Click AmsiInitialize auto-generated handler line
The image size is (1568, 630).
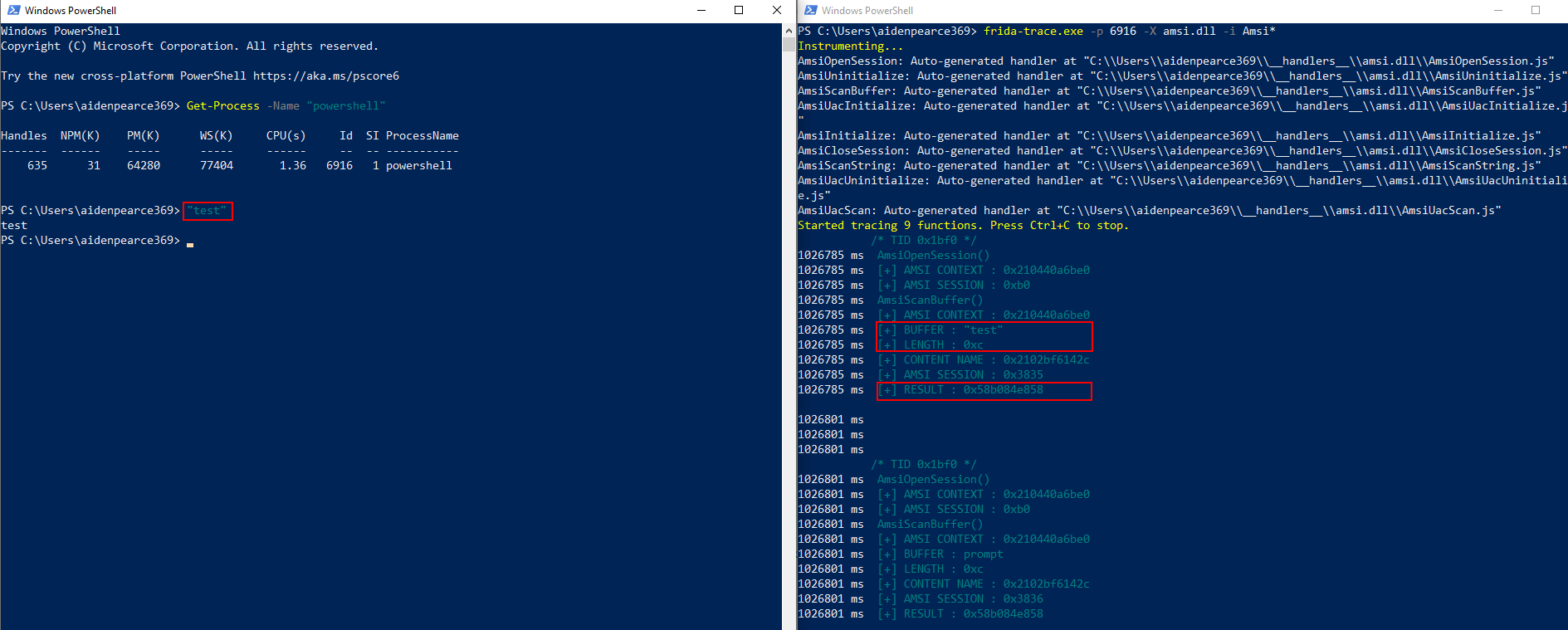click(1170, 135)
